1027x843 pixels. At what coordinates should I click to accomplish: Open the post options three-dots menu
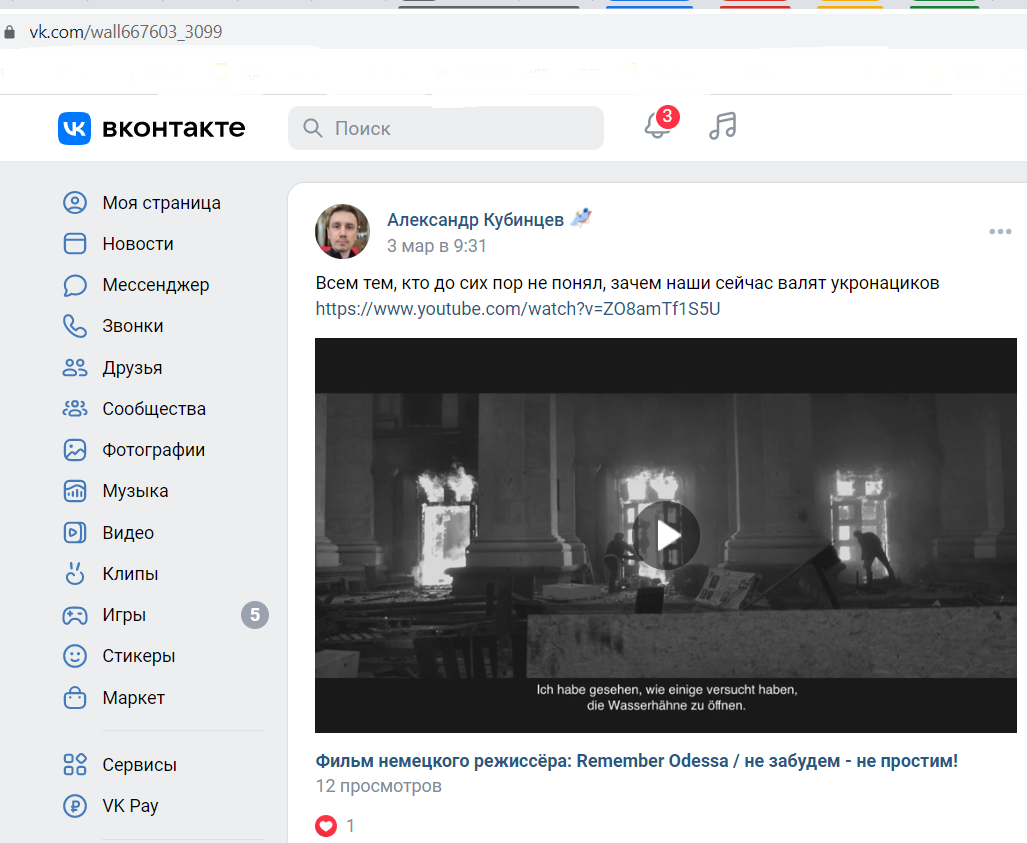pyautogui.click(x=1000, y=231)
